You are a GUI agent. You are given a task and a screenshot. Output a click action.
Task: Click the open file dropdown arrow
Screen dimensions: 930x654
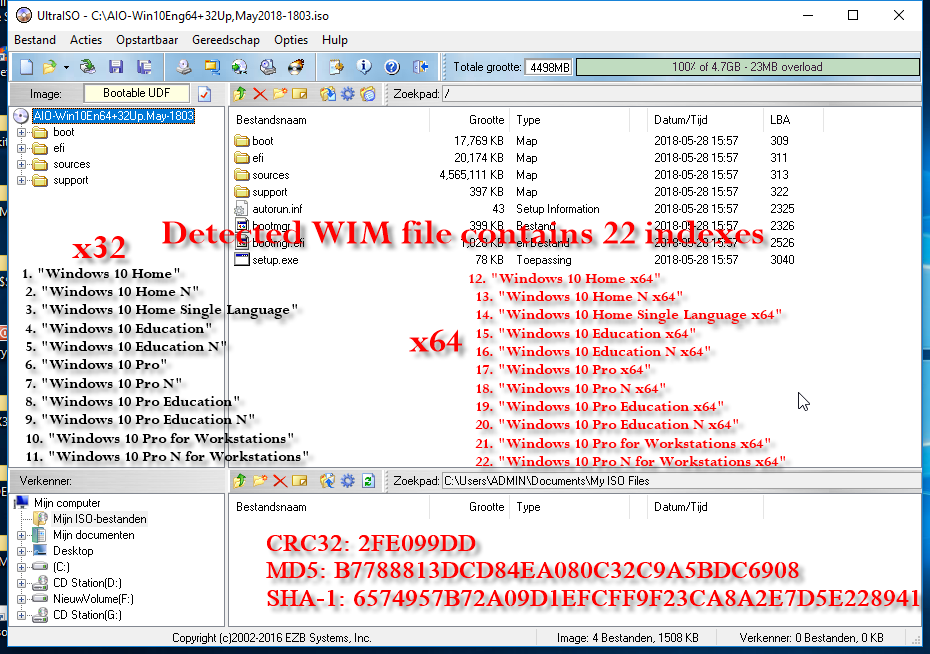point(66,67)
